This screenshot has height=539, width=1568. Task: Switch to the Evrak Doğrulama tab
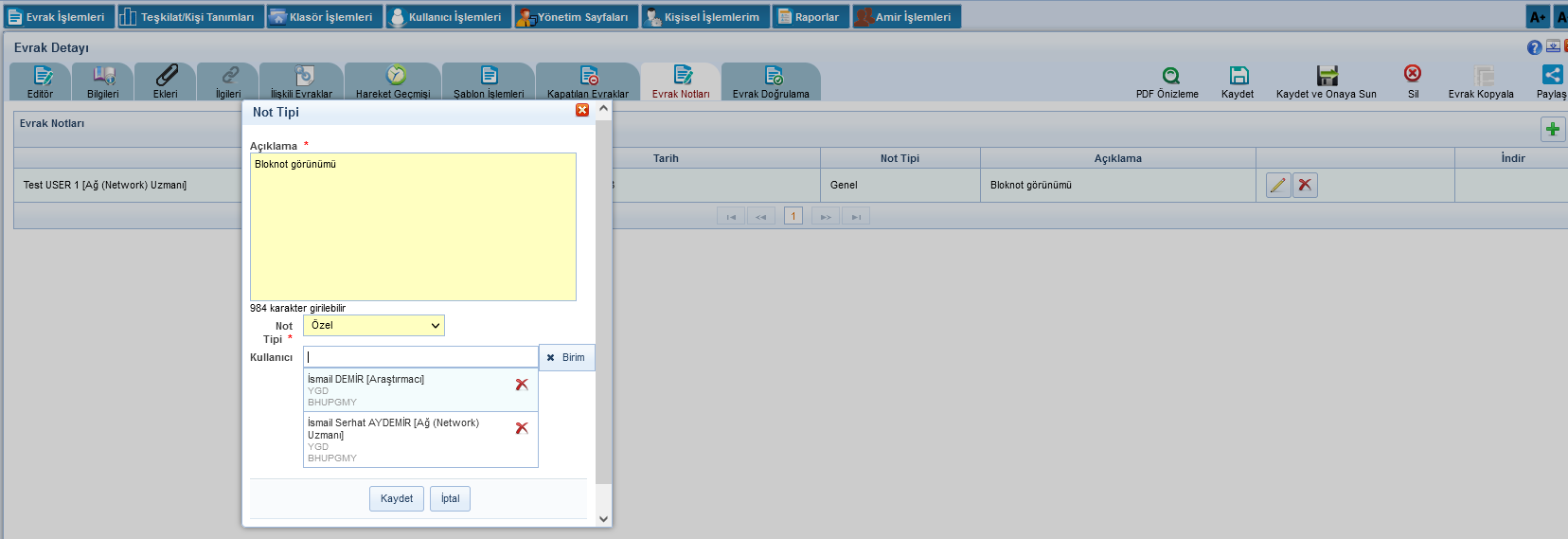771,82
